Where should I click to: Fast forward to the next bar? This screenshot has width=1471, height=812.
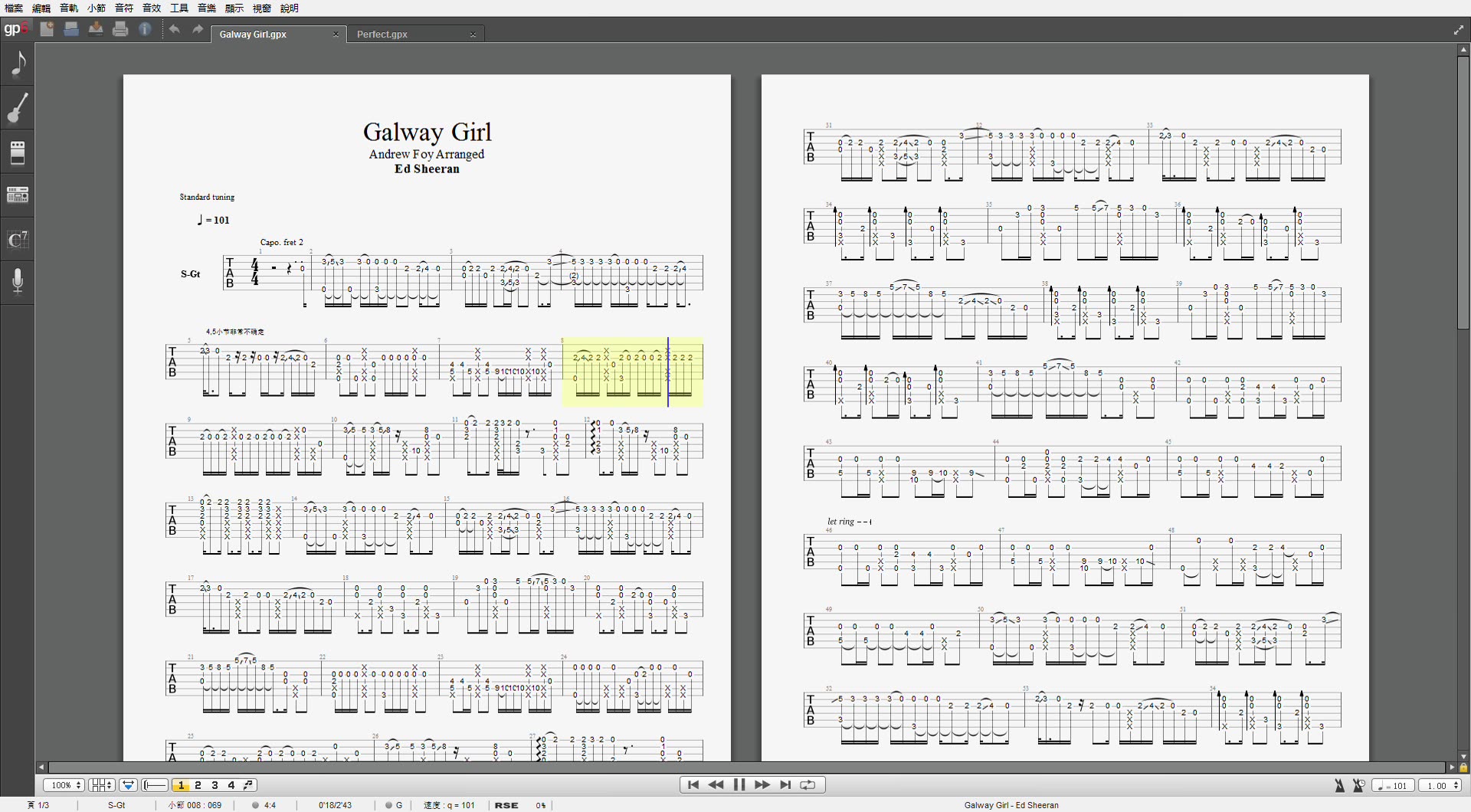(x=762, y=785)
